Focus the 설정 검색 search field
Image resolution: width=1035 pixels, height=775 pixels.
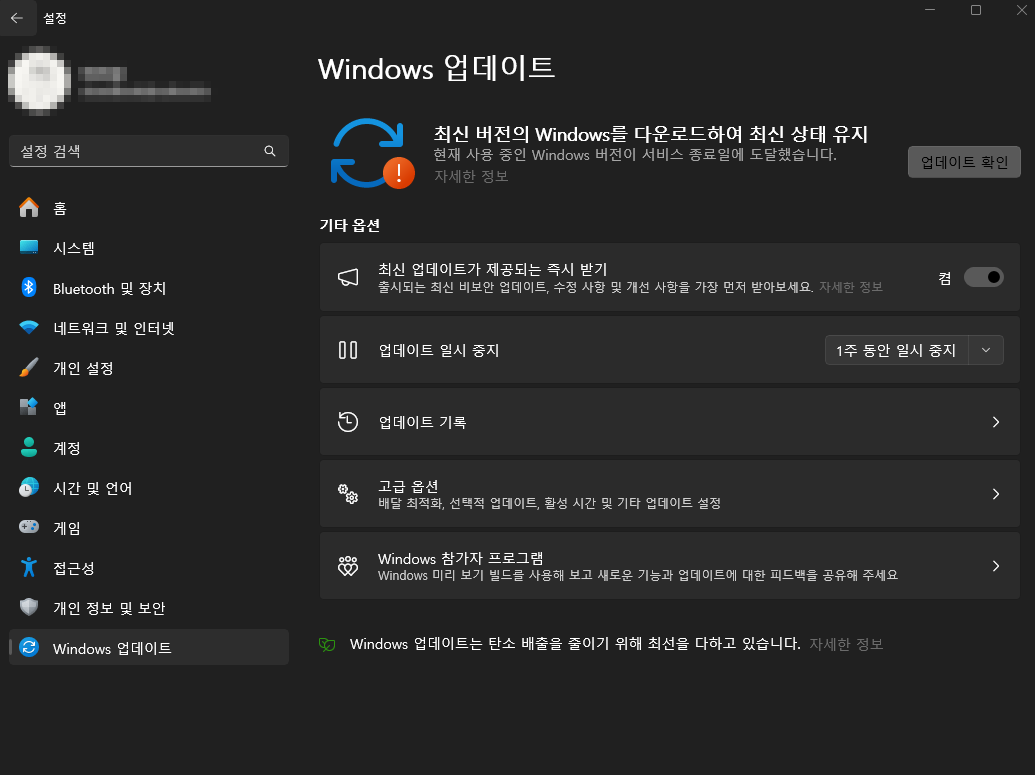149,151
